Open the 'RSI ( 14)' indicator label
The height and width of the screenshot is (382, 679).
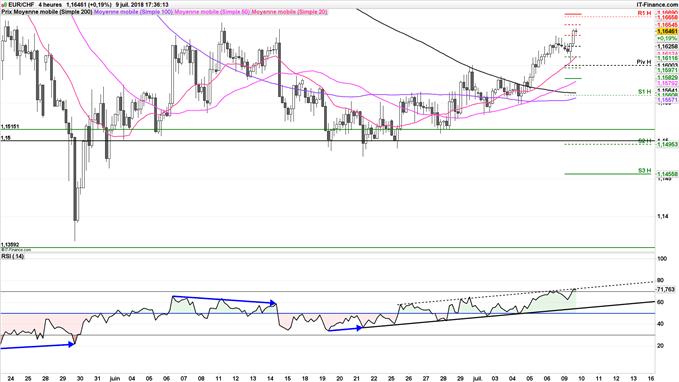pyautogui.click(x=13, y=256)
